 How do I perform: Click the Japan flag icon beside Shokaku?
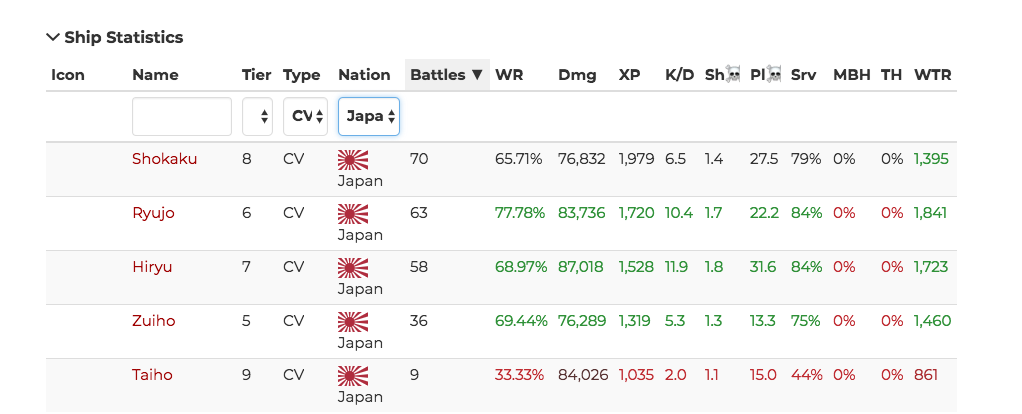click(x=353, y=159)
